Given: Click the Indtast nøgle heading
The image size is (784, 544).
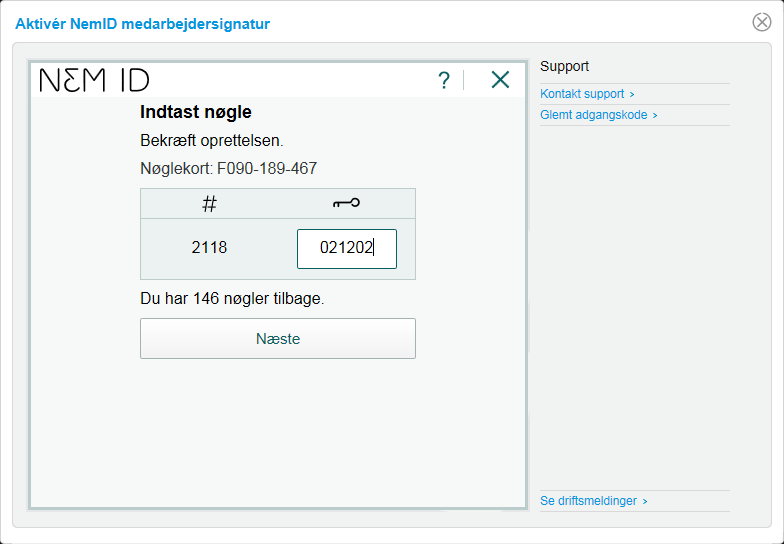Looking at the screenshot, I should pos(196,112).
